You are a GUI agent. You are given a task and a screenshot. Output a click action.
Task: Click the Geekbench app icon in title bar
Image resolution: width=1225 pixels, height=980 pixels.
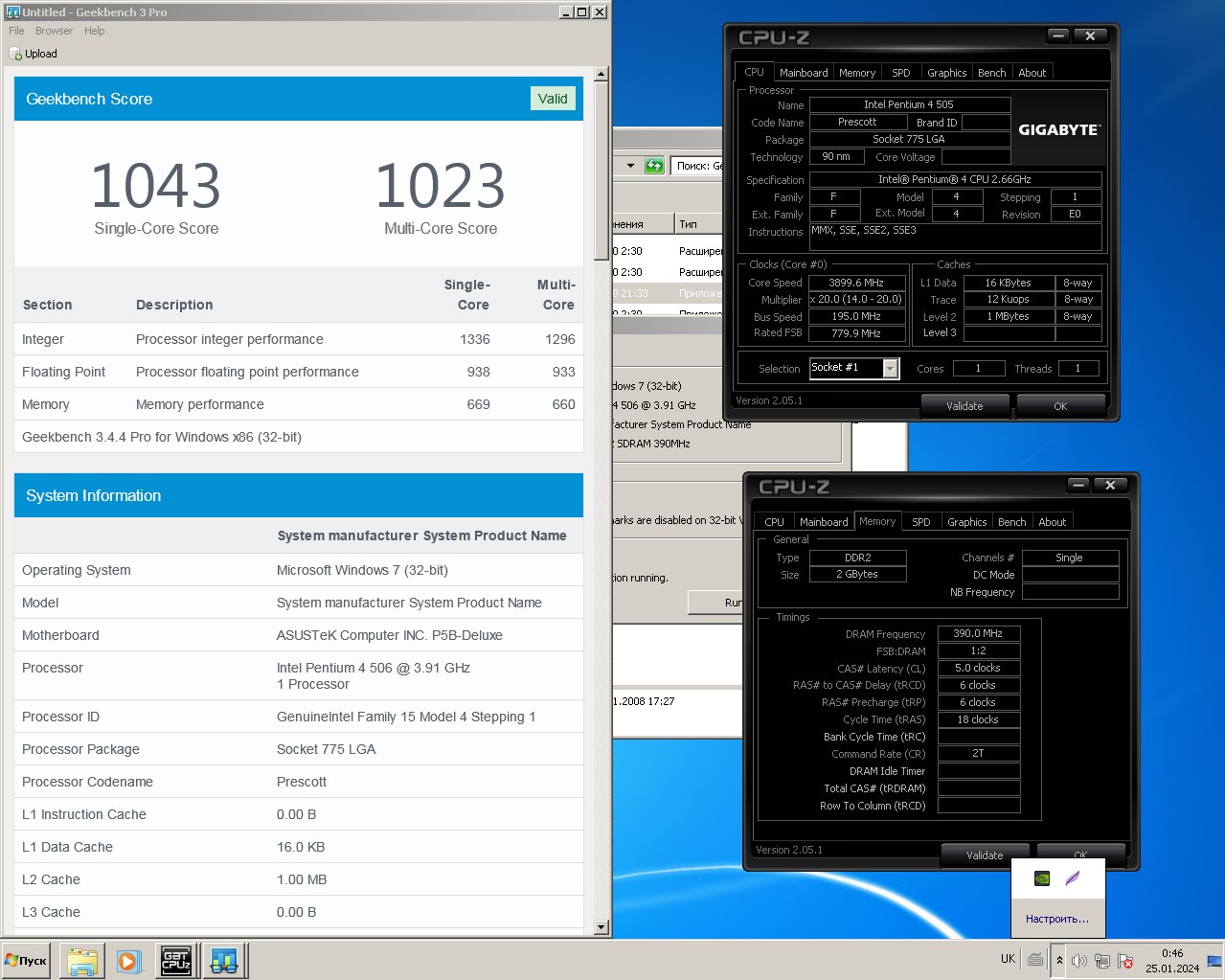pyautogui.click(x=12, y=11)
